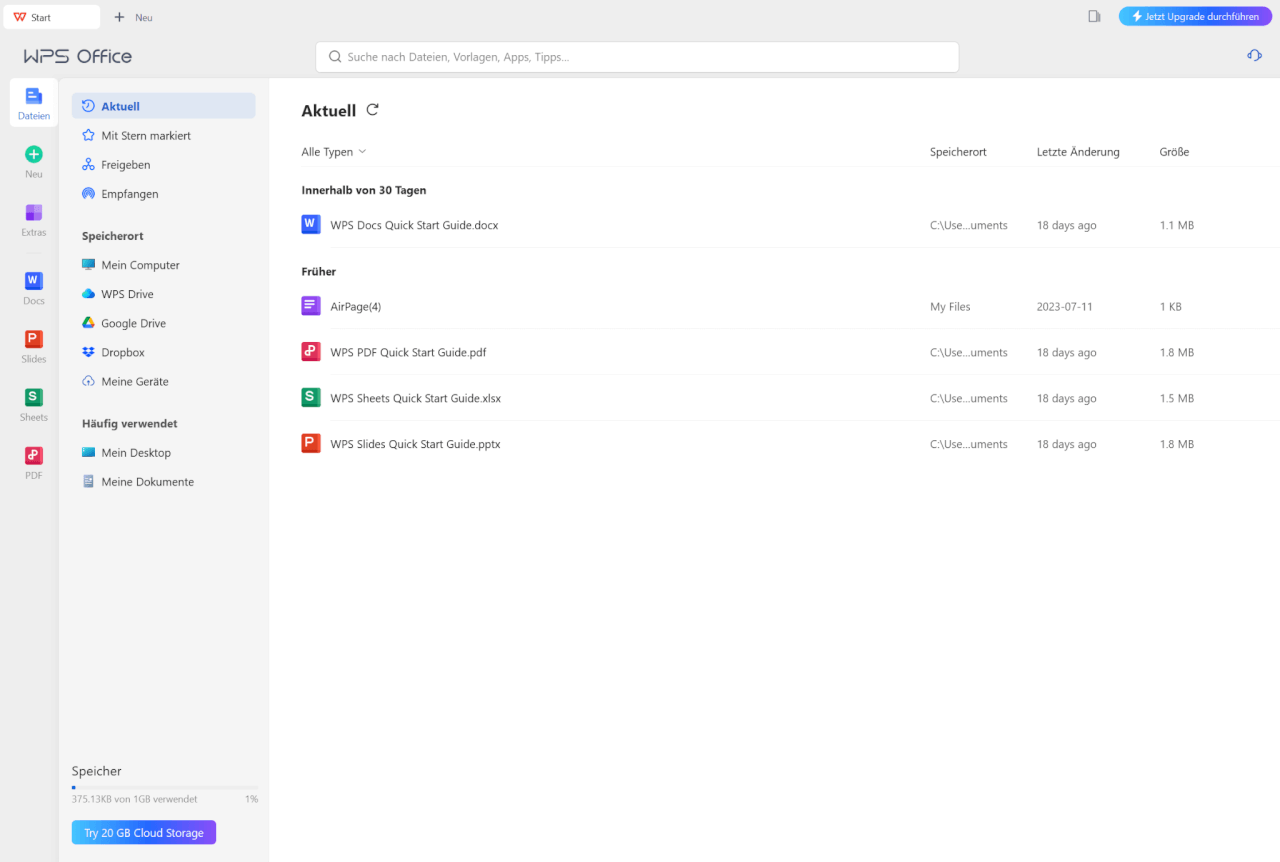Open the Docs app from the left rail
1280x862 pixels.
tap(33, 289)
